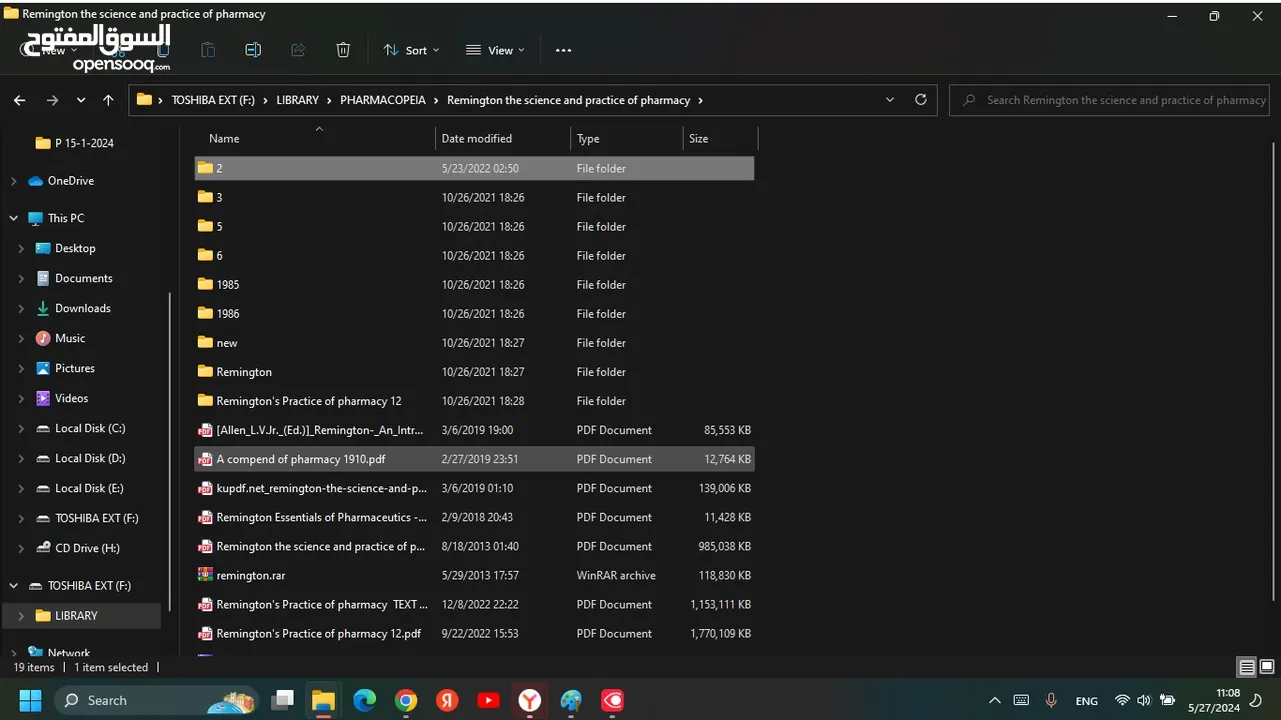The height and width of the screenshot is (720, 1281).
Task: Go up one folder level
Action: (x=108, y=100)
